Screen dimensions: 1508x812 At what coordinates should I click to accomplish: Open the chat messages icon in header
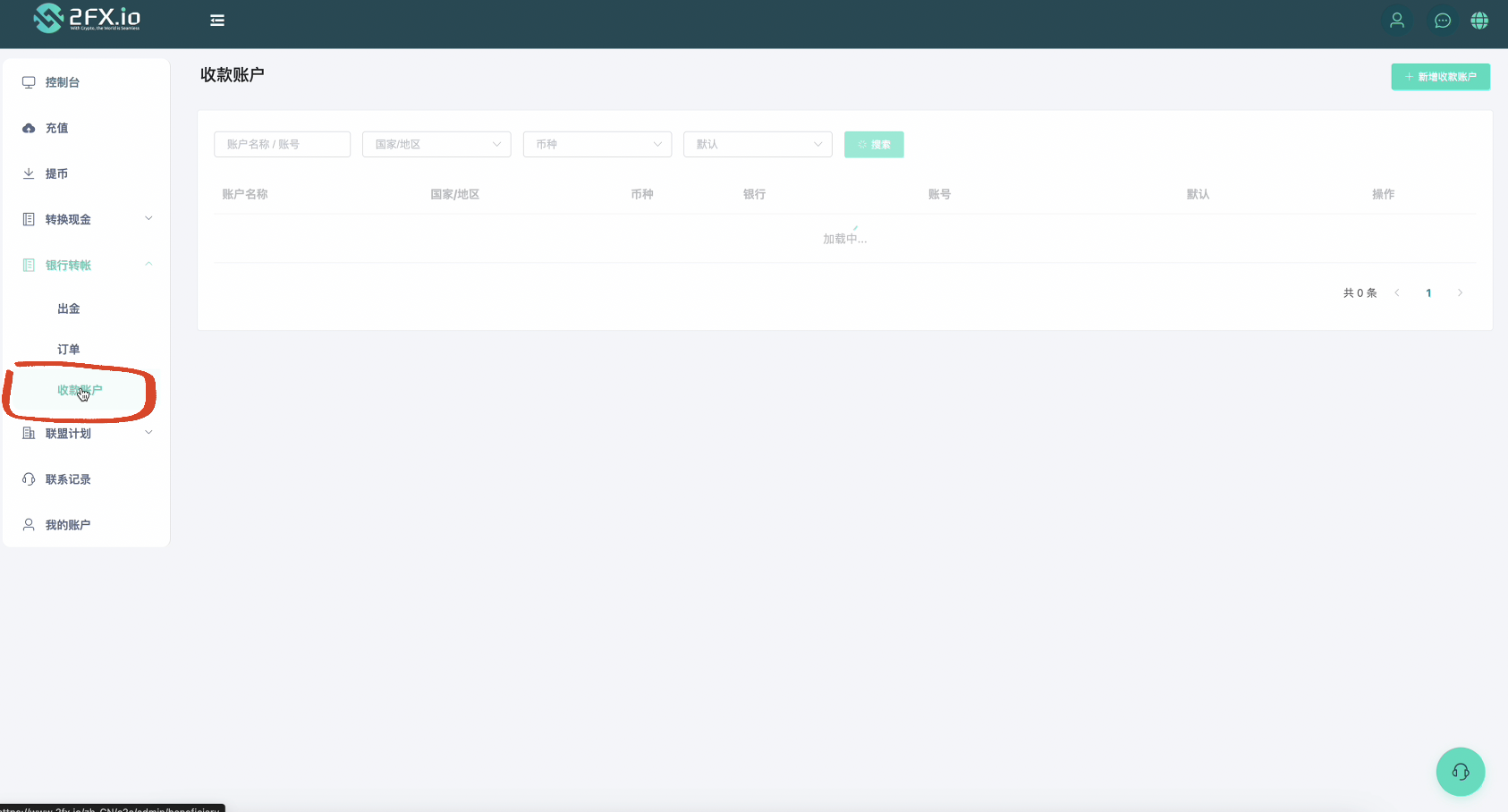coord(1442,21)
